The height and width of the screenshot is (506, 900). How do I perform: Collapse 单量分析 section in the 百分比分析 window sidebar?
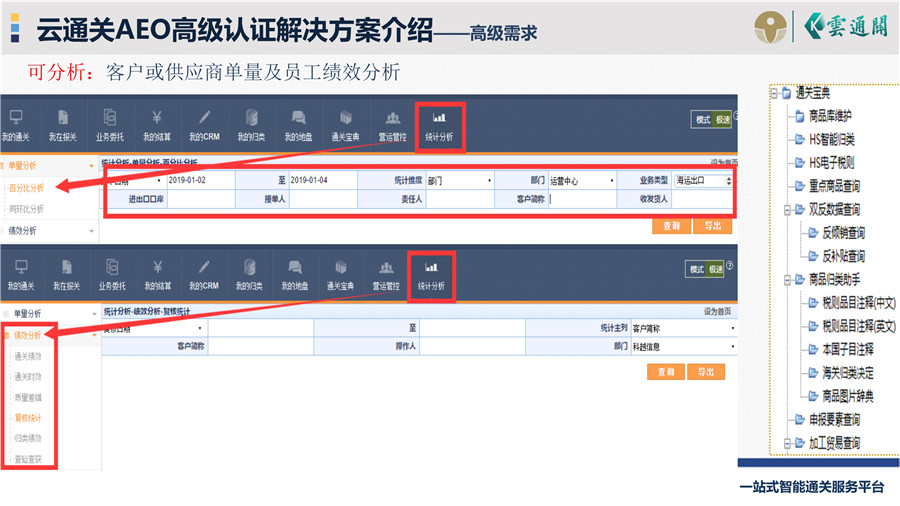click(91, 166)
